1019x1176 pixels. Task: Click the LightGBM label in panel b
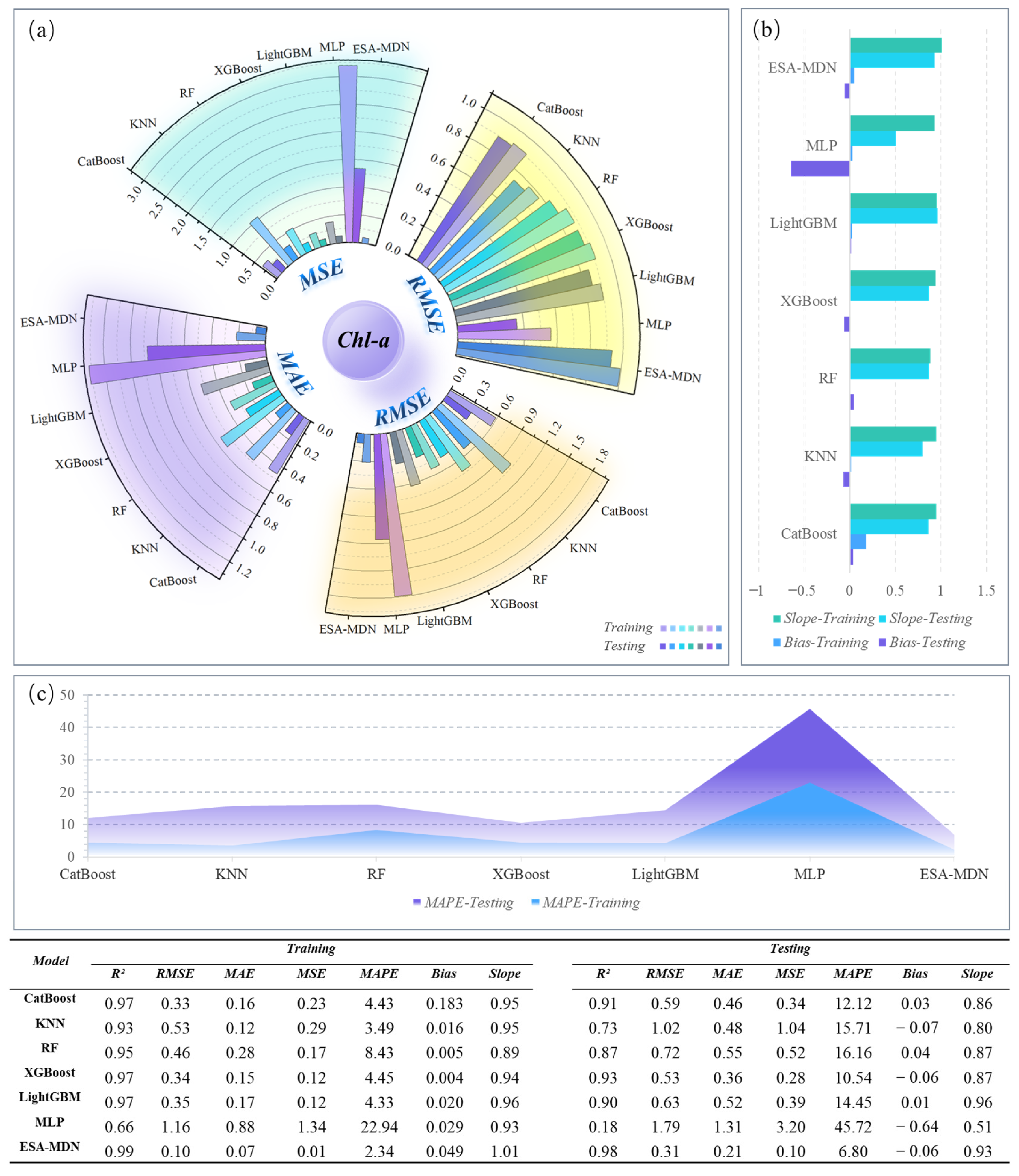[x=803, y=223]
